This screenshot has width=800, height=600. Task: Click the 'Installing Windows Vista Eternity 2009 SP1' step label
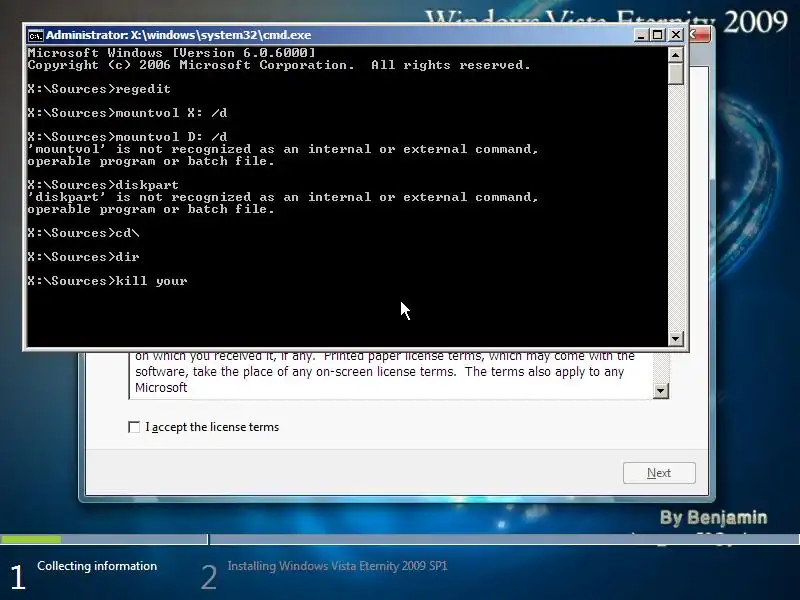[x=337, y=566]
